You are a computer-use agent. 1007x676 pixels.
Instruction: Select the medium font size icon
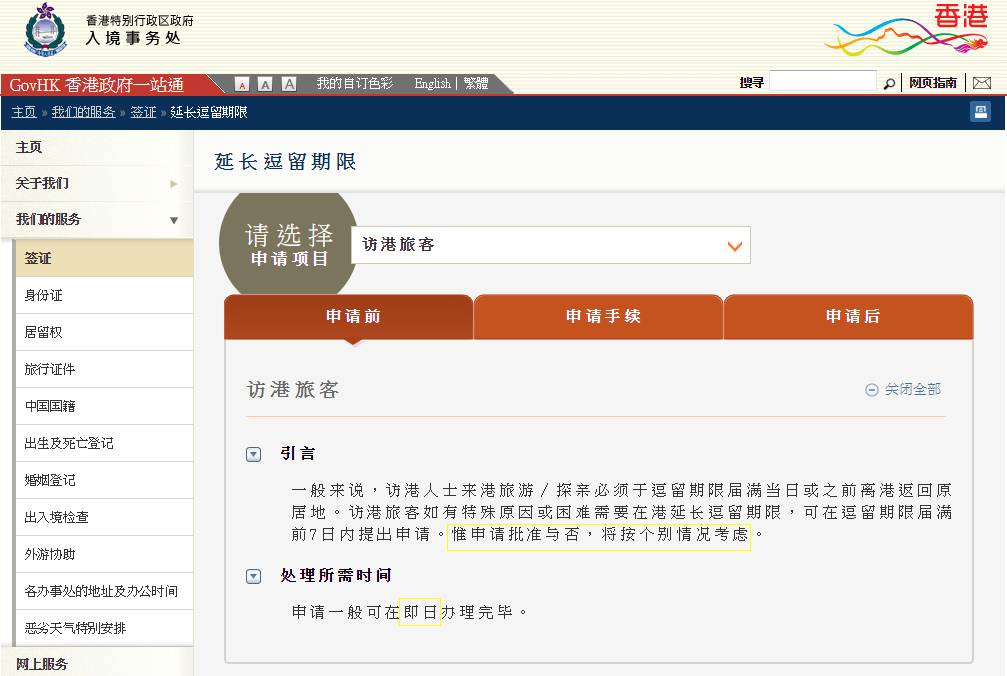click(264, 83)
